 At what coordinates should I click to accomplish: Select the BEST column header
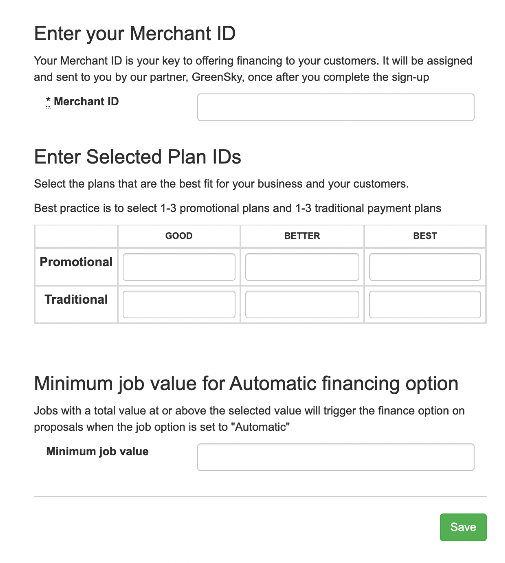point(425,236)
